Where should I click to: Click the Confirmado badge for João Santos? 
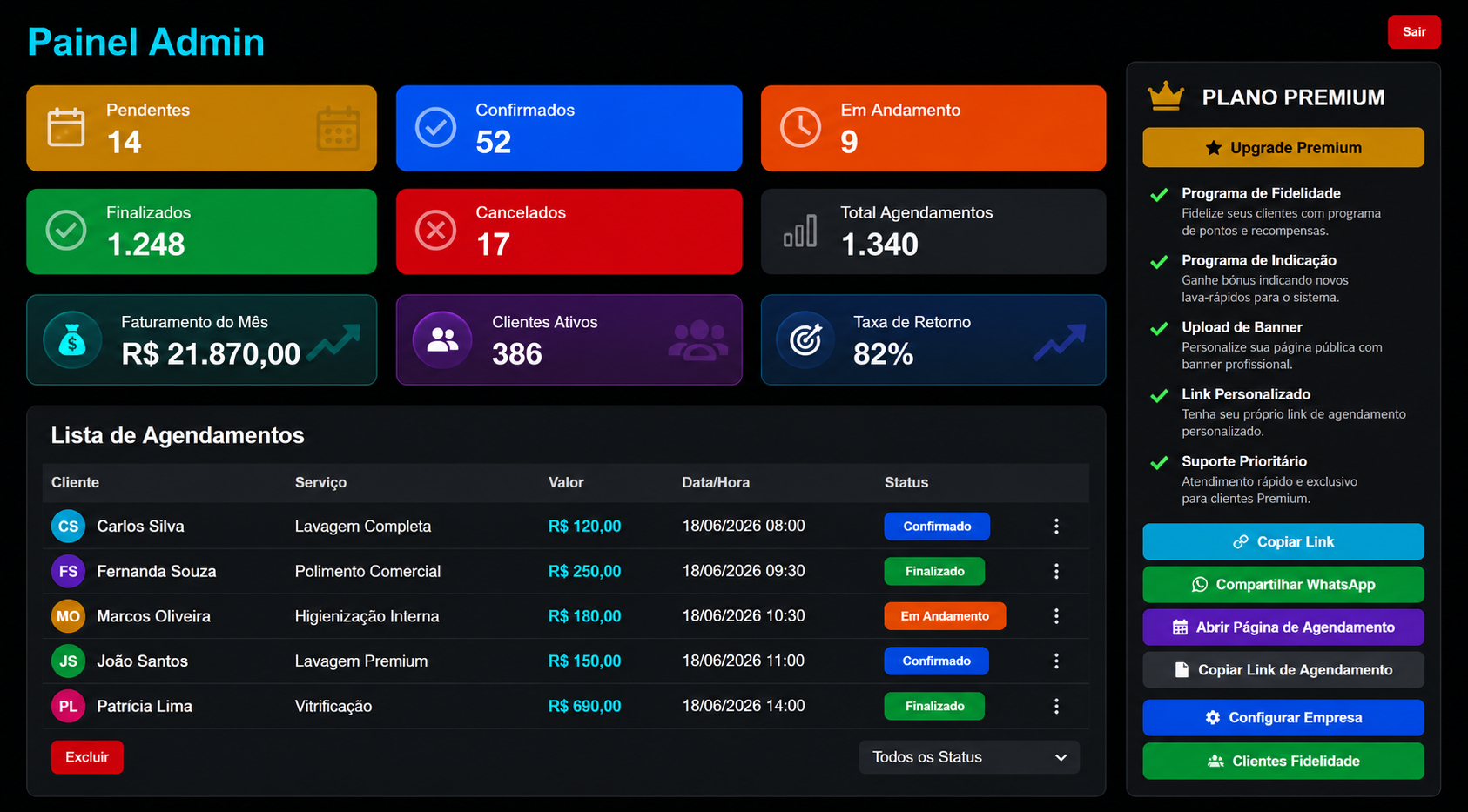936,661
